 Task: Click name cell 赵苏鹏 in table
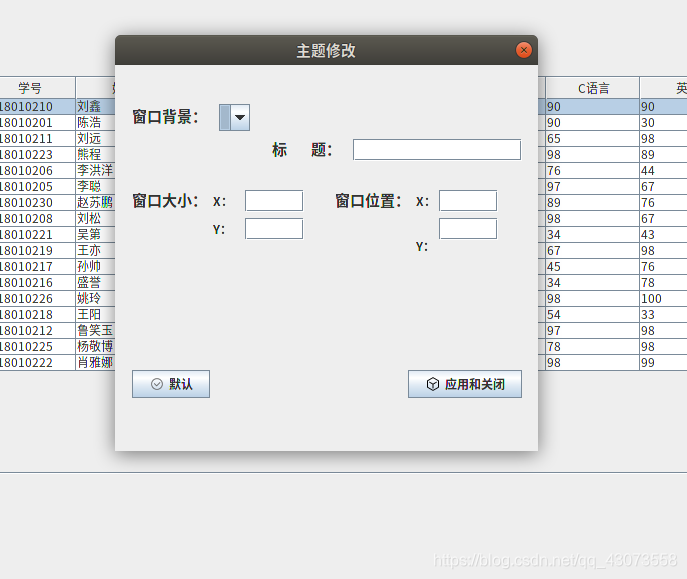point(96,202)
